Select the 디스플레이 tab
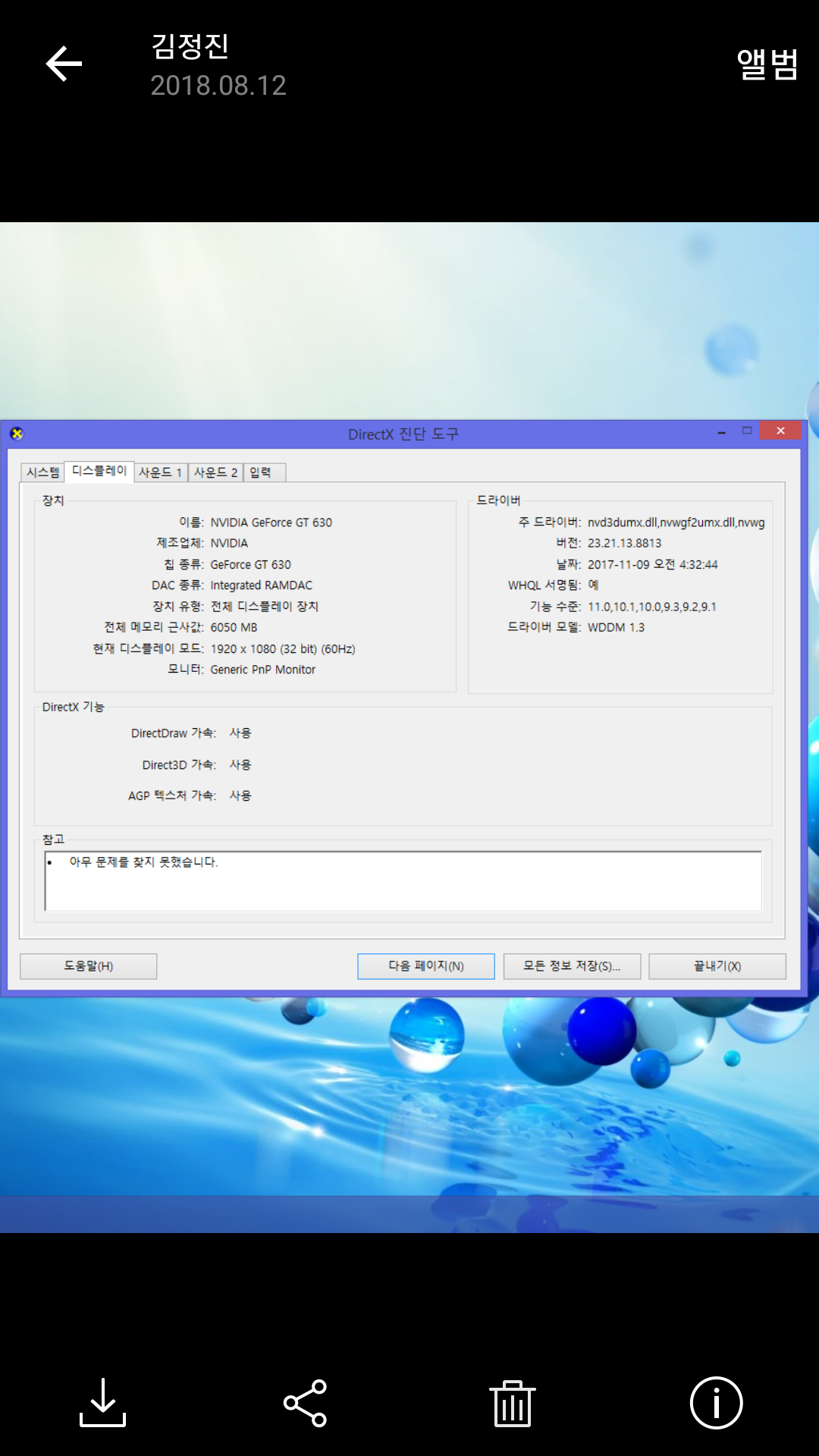Screen dimensions: 819x1456 coord(99,471)
